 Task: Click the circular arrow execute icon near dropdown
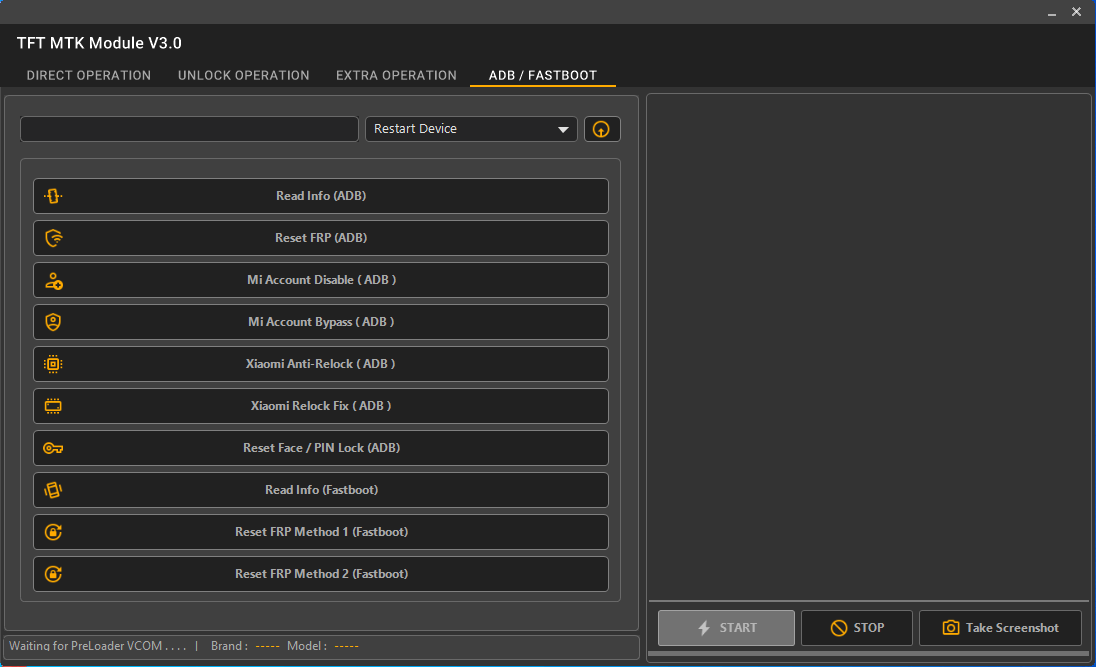coord(602,129)
